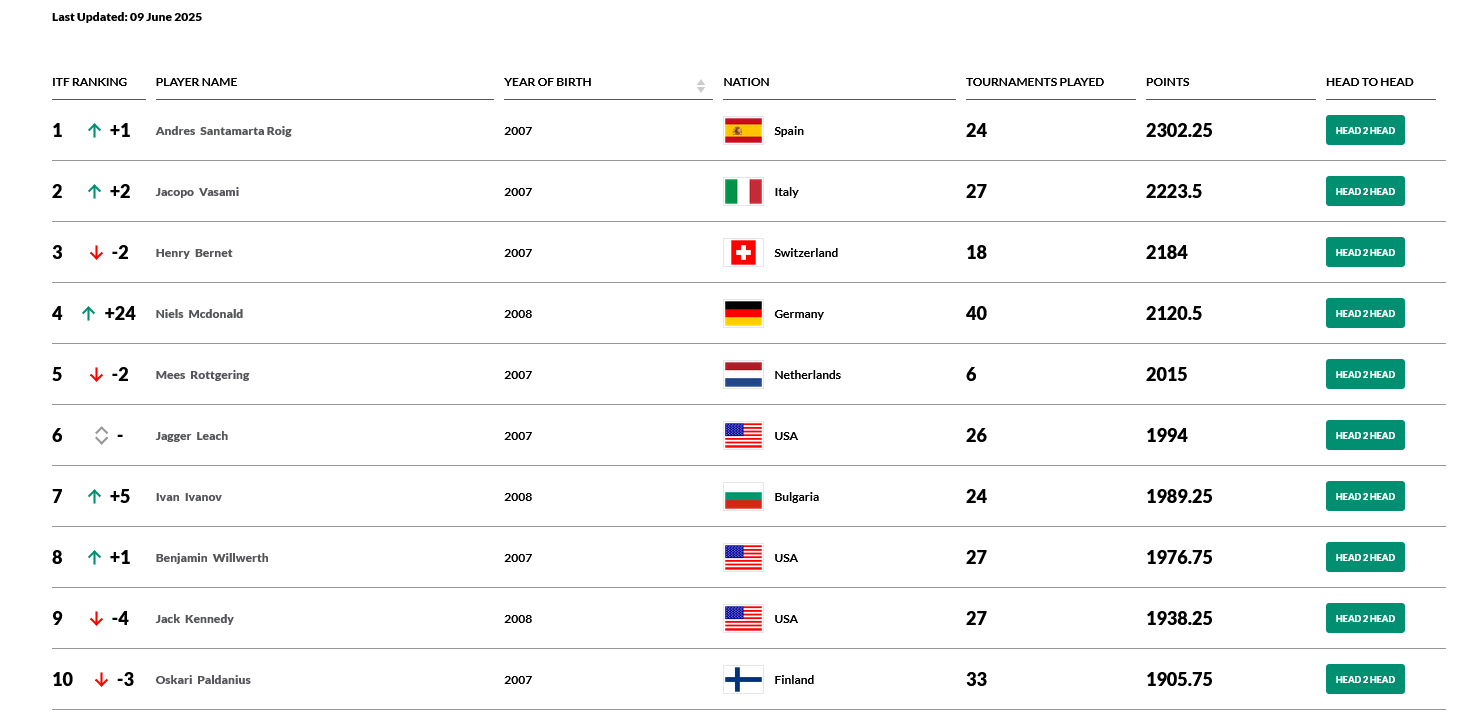The image size is (1462, 718).
Task: Open Head 2 Head for Ivan Ivanov
Action: click(x=1365, y=497)
